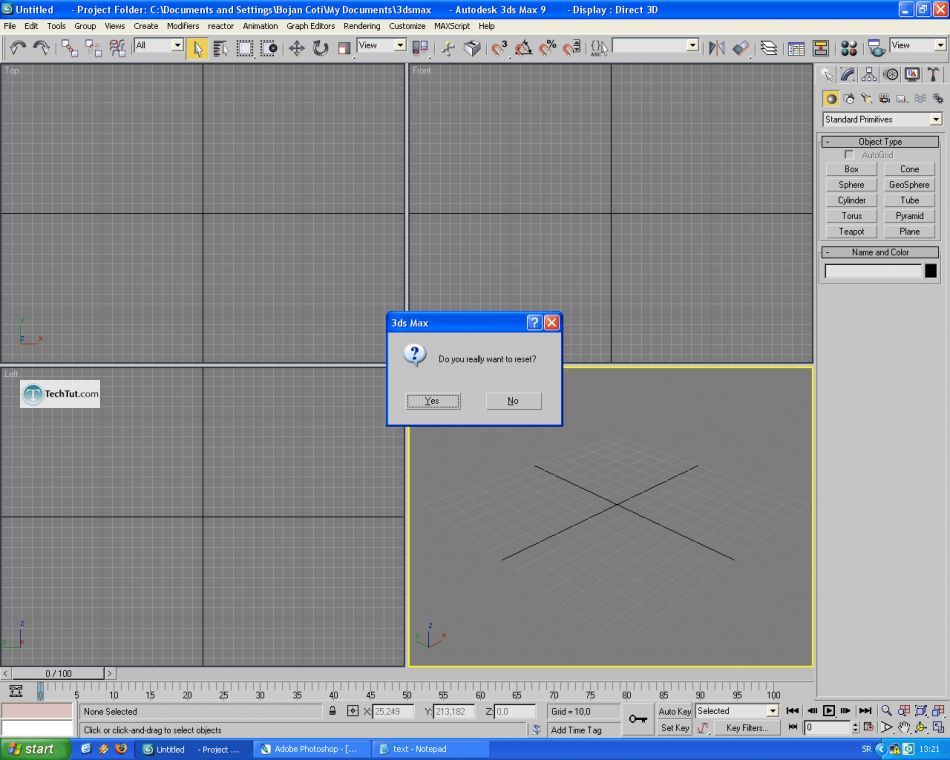950x760 pixels.
Task: Click the black object color swatch
Action: [x=931, y=270]
